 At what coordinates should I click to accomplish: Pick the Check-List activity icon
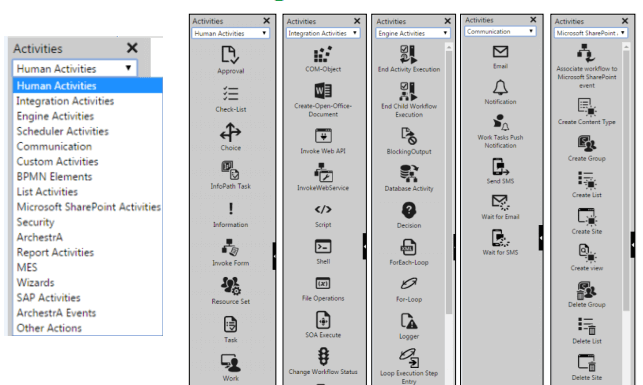tap(230, 94)
